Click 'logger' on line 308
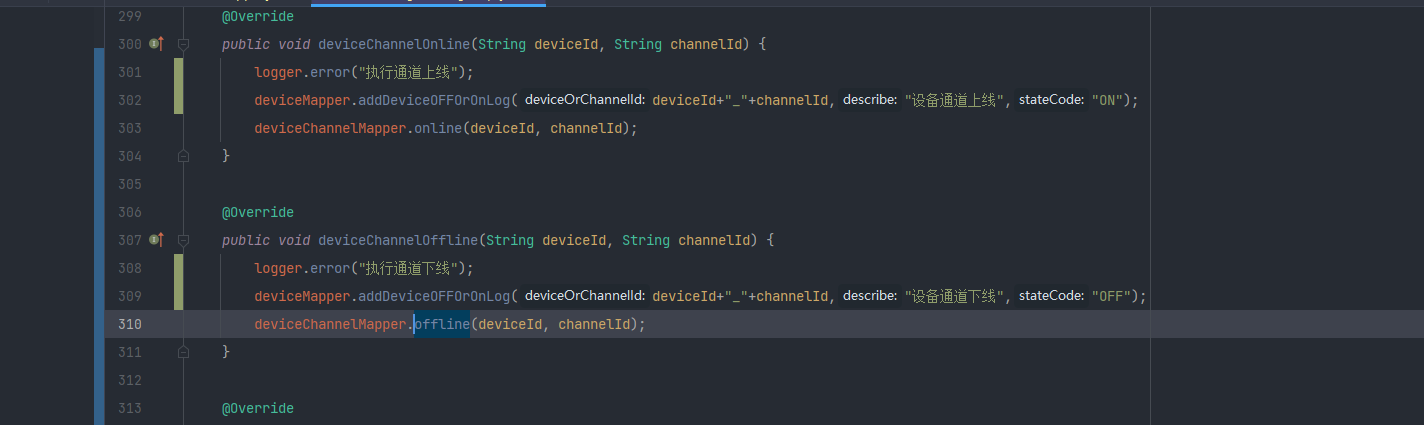The width and height of the screenshot is (1424, 425). (278, 268)
